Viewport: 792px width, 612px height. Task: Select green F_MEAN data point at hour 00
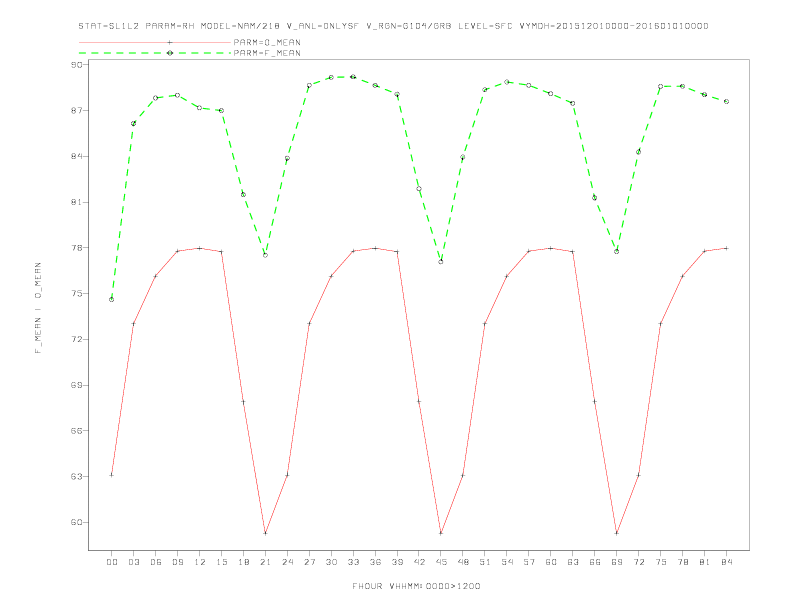112,299
